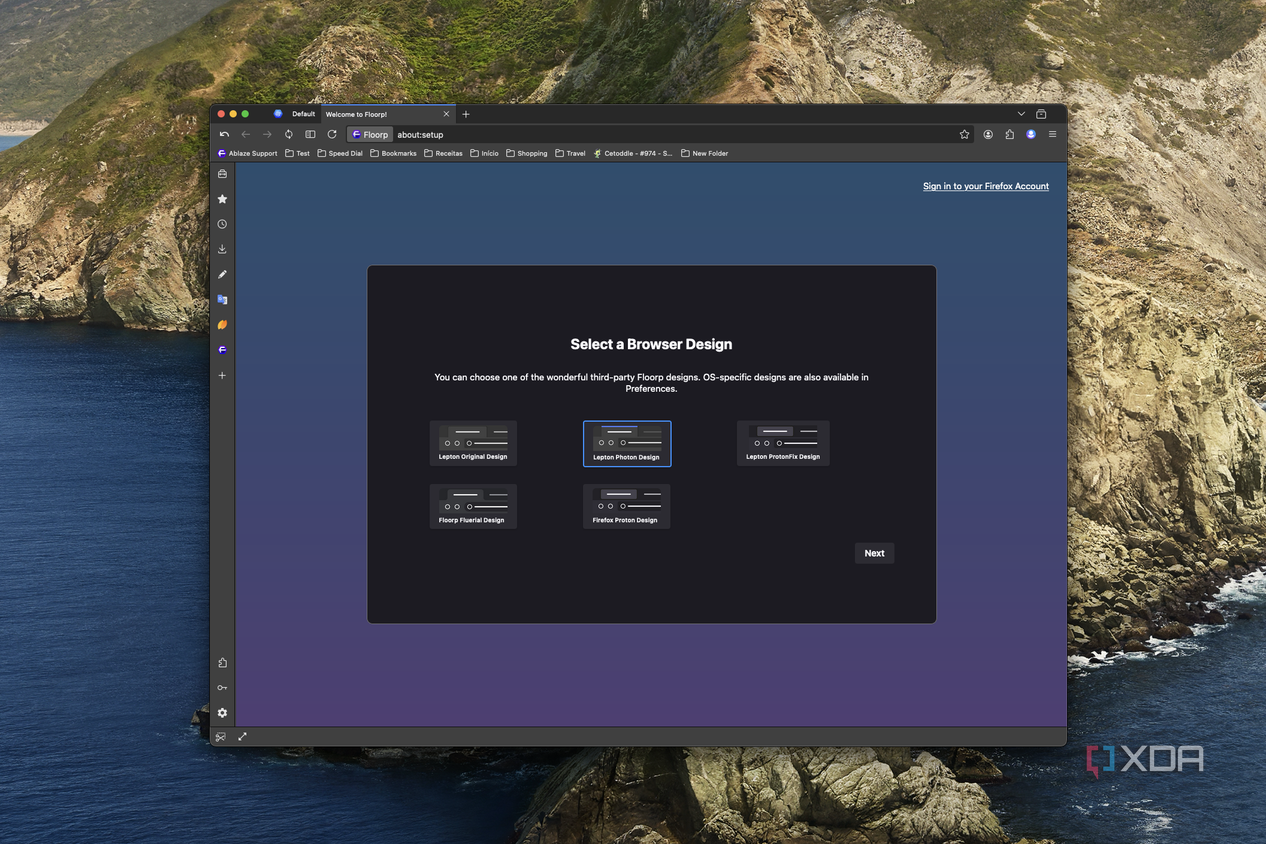Click the workspace icon in the tab bar
Viewport: 1266px width, 844px height.
(278, 114)
